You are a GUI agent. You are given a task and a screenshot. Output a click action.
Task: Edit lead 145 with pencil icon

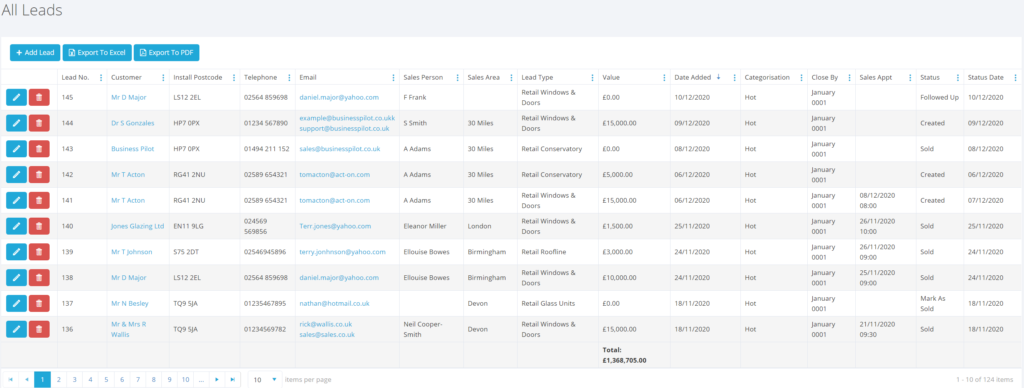16,97
